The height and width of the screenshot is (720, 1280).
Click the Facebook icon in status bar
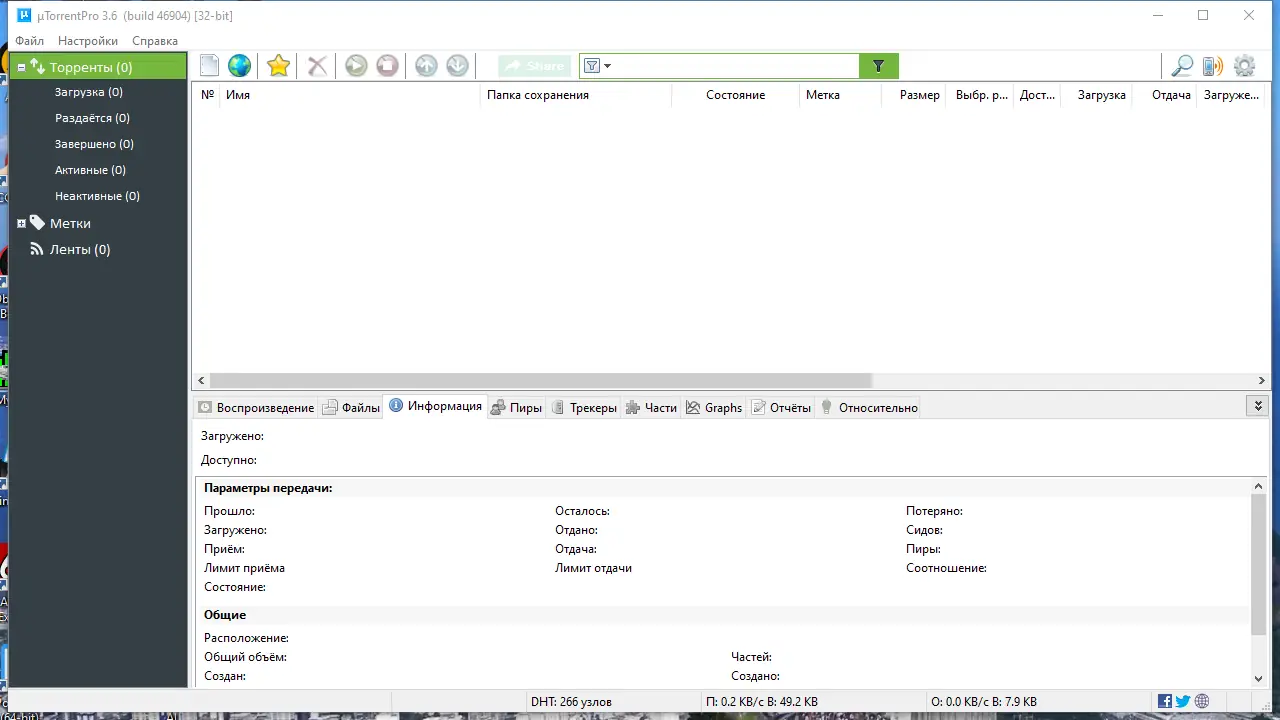point(1165,702)
